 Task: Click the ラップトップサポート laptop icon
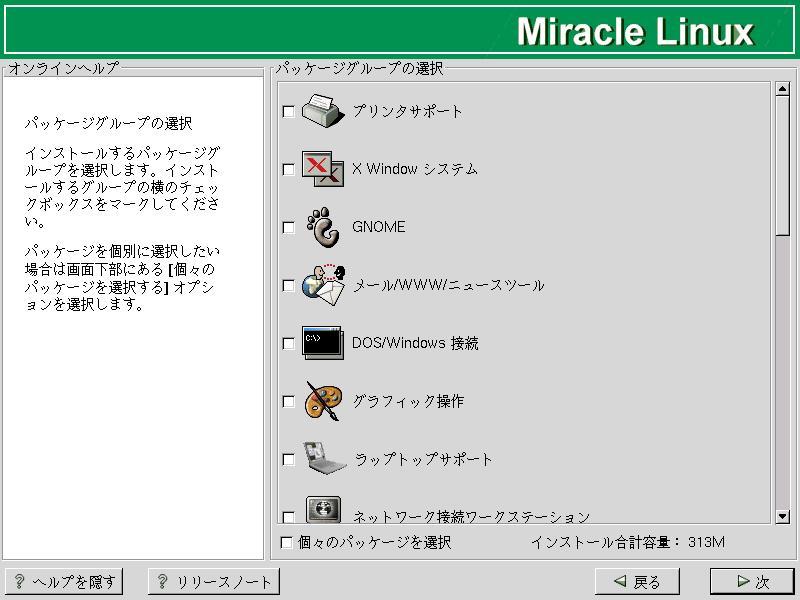(324, 458)
